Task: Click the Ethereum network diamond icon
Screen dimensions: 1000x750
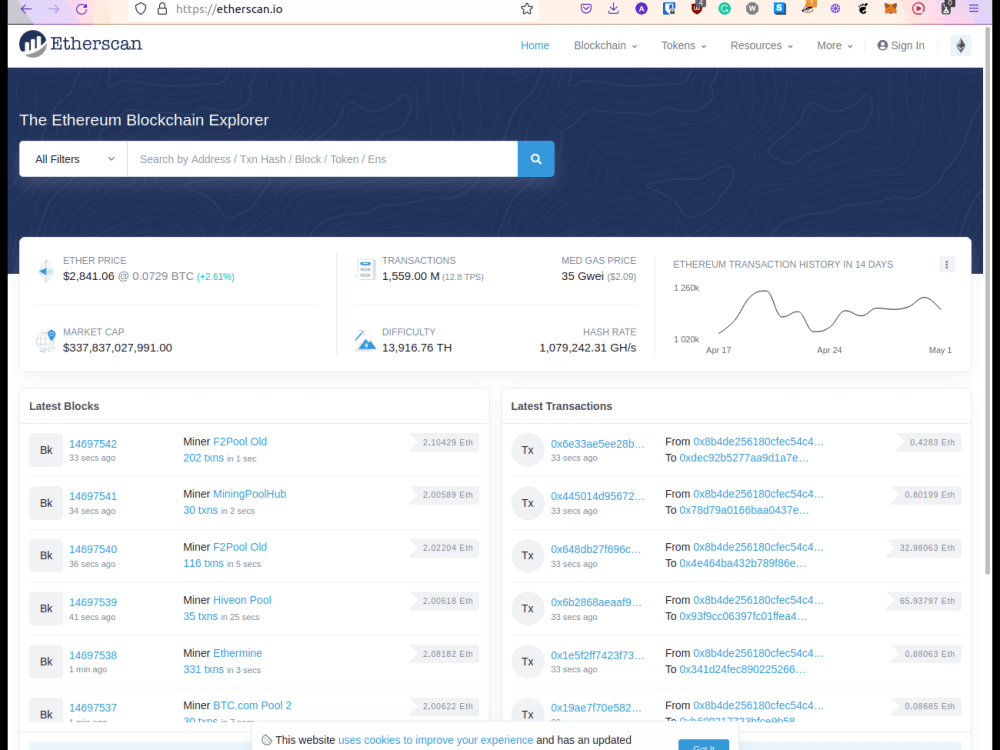Action: point(960,45)
